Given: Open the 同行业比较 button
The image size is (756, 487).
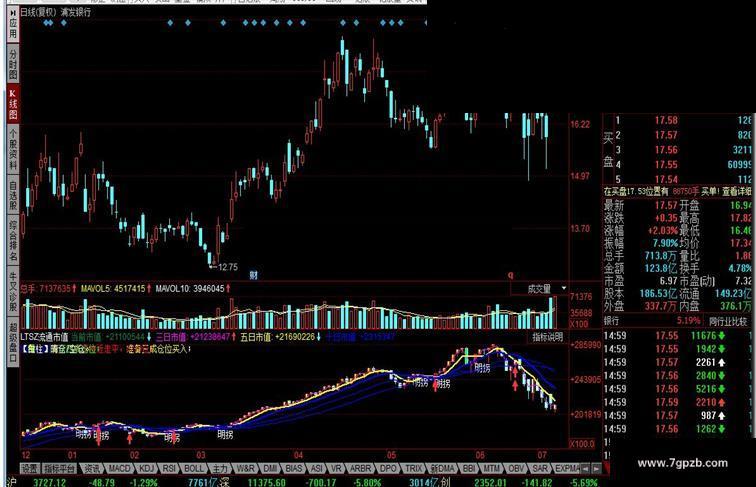Looking at the screenshot, I should [728, 321].
